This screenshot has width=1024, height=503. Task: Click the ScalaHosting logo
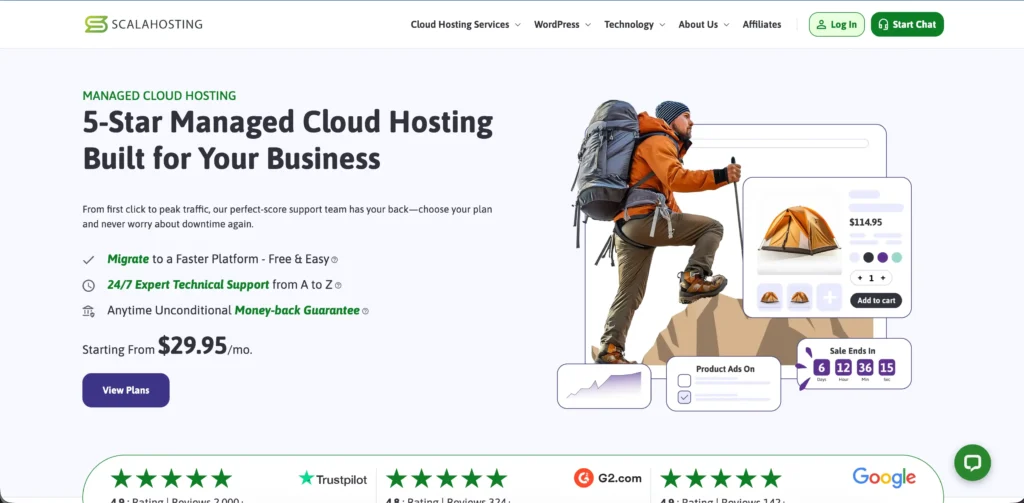143,24
